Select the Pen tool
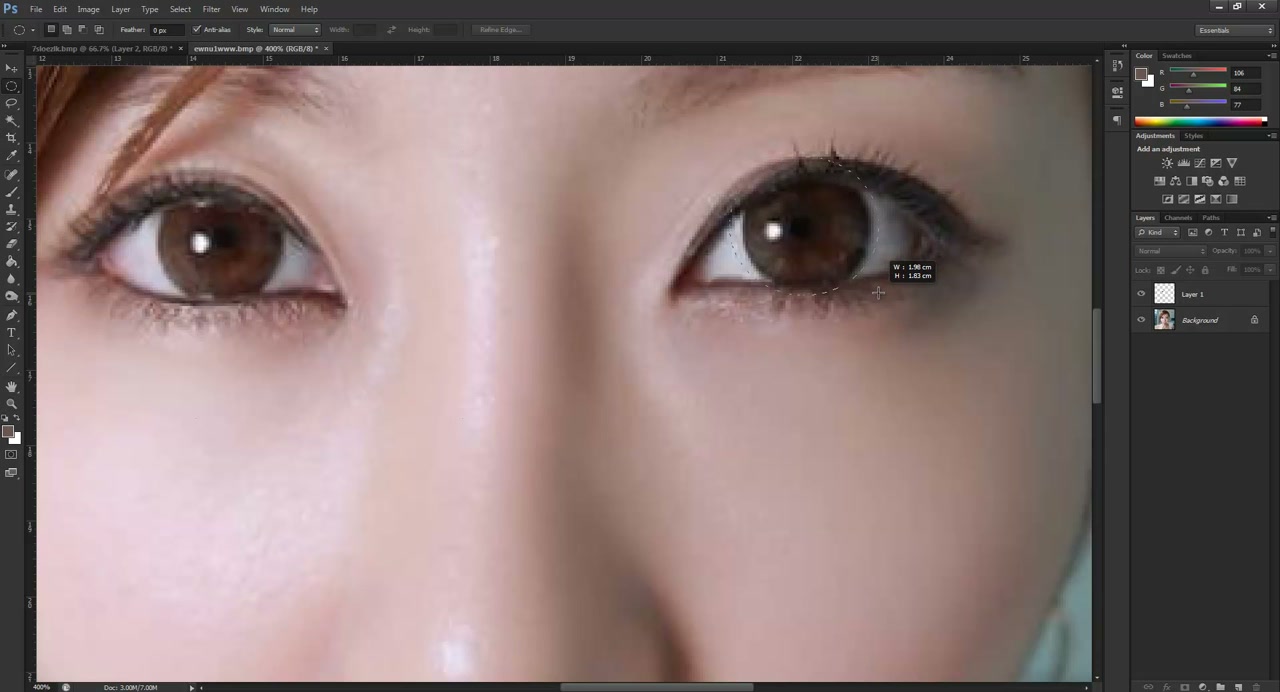The width and height of the screenshot is (1280, 692). click(x=11, y=316)
